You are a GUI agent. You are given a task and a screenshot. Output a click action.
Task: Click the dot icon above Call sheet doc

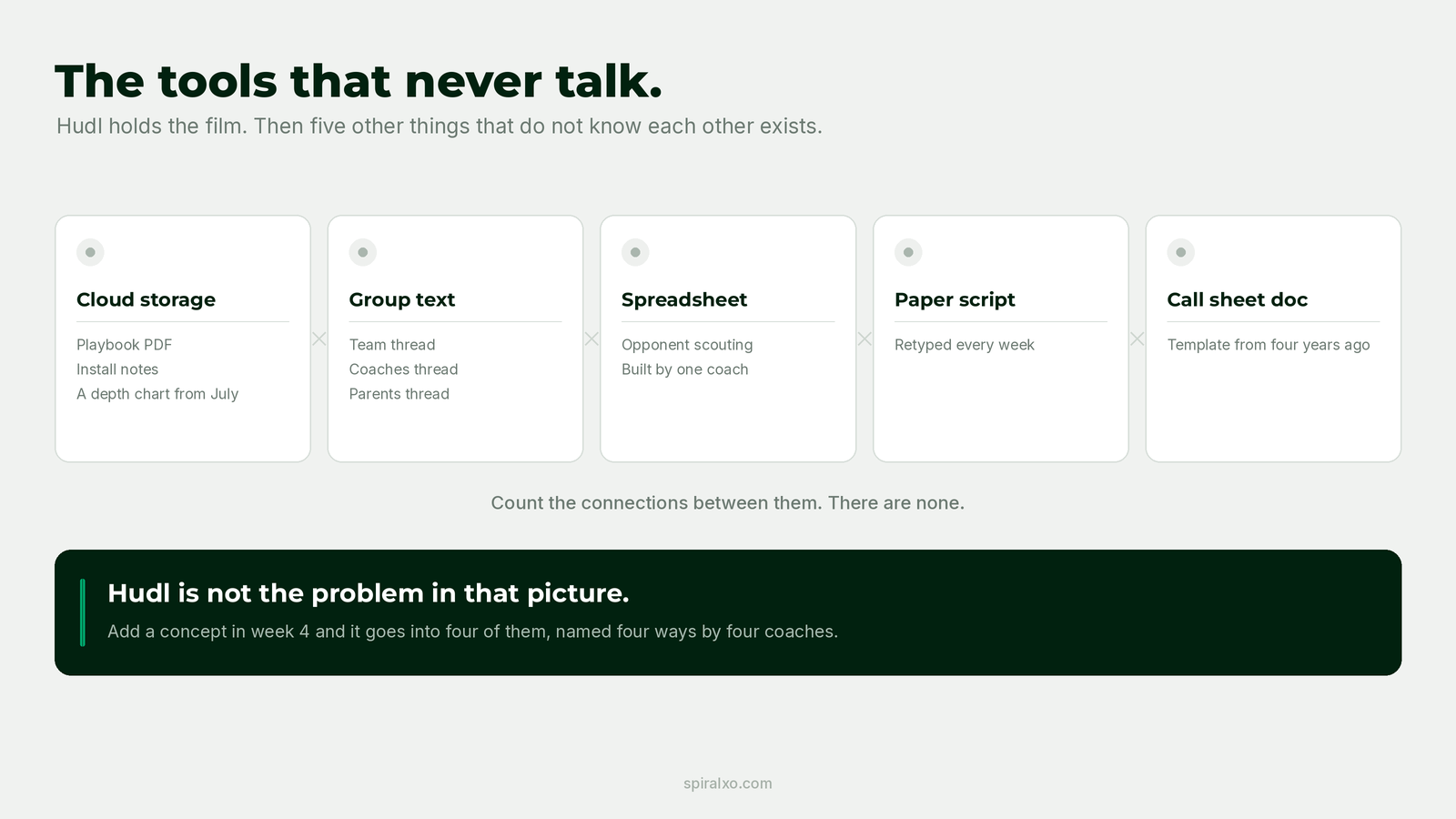pos(1181,252)
